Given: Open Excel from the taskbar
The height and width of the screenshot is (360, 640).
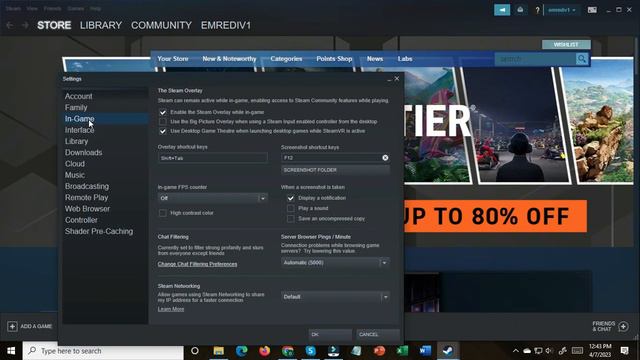Looking at the screenshot, I should click(402, 351).
